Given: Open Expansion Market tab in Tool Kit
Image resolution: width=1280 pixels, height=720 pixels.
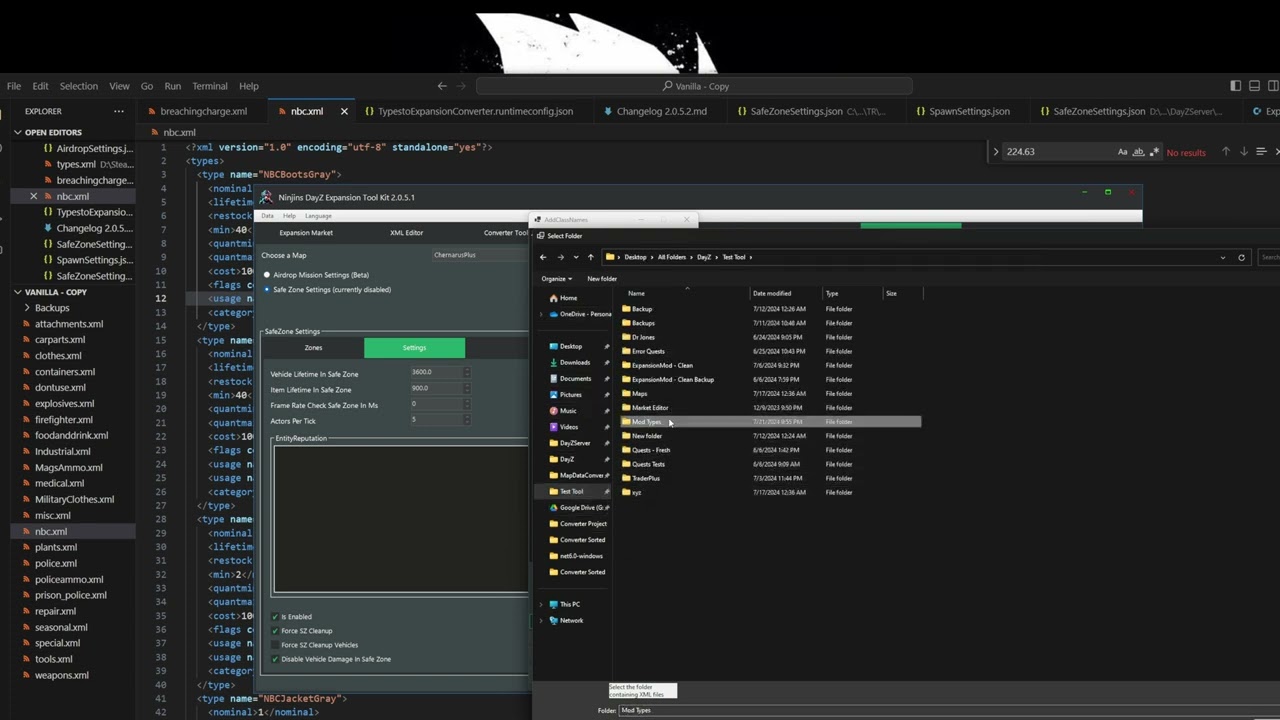Looking at the screenshot, I should point(306,233).
